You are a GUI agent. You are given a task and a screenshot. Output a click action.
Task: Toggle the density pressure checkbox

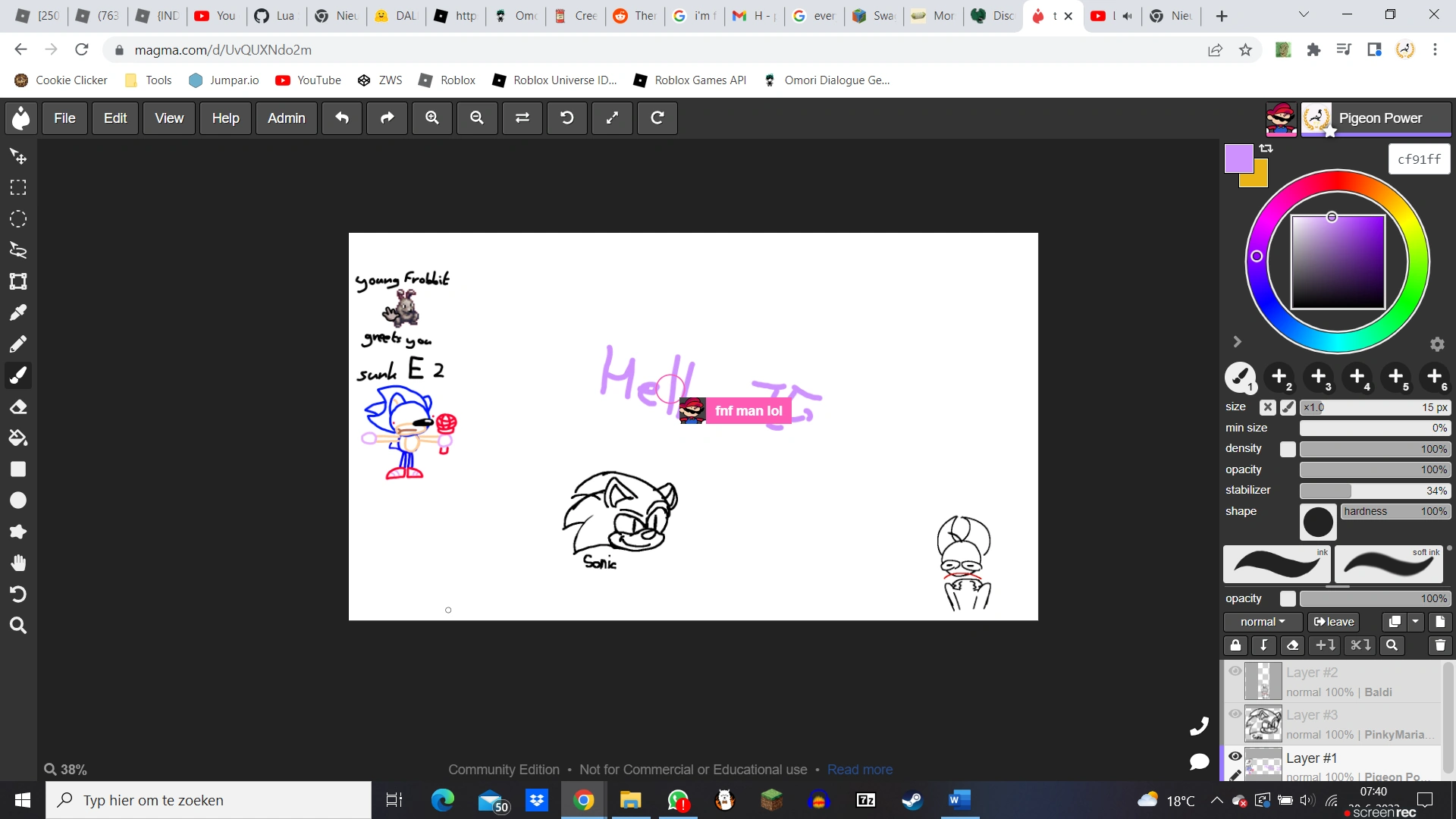click(1288, 449)
